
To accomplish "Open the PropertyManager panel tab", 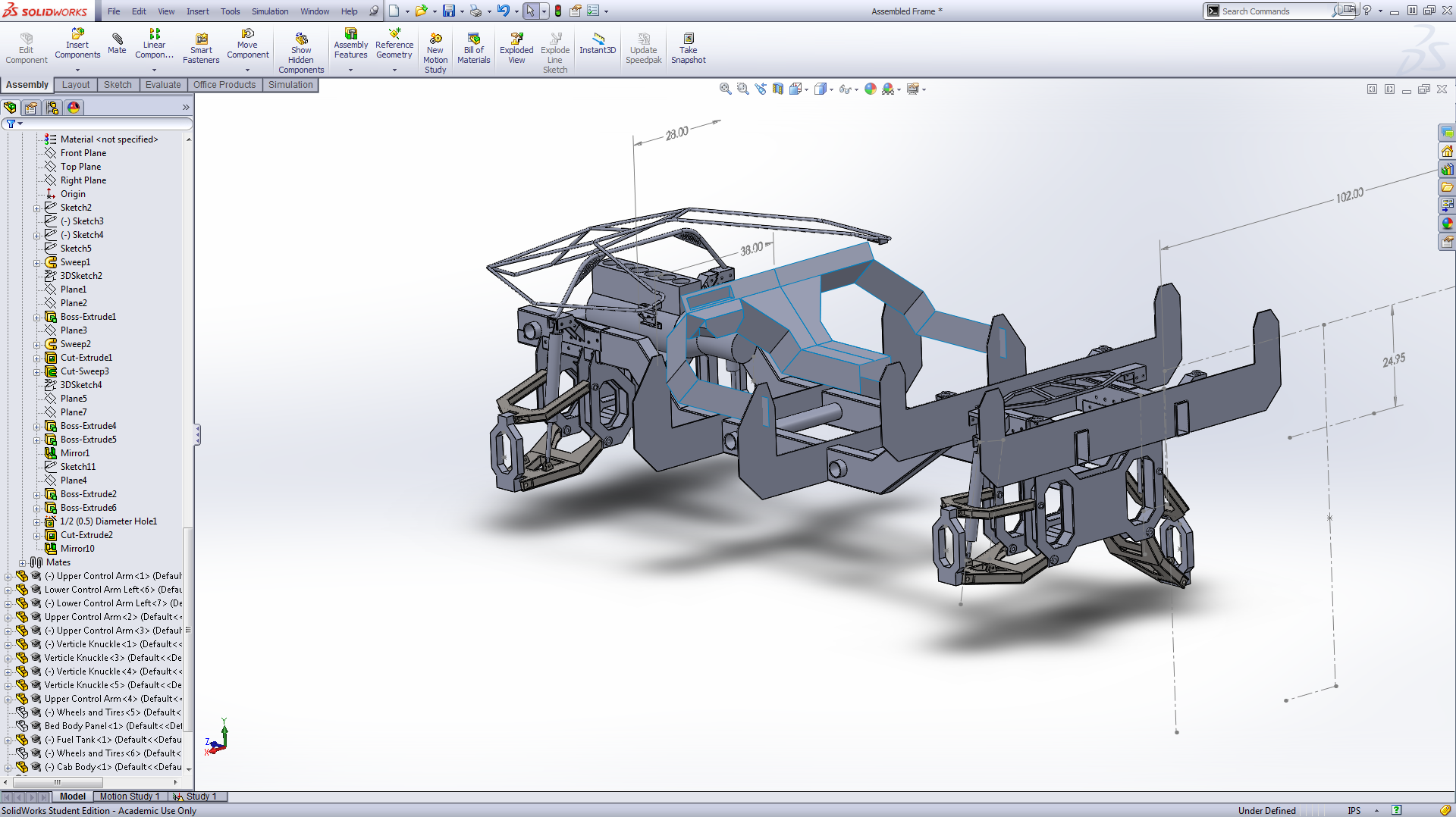I will pos(31,108).
